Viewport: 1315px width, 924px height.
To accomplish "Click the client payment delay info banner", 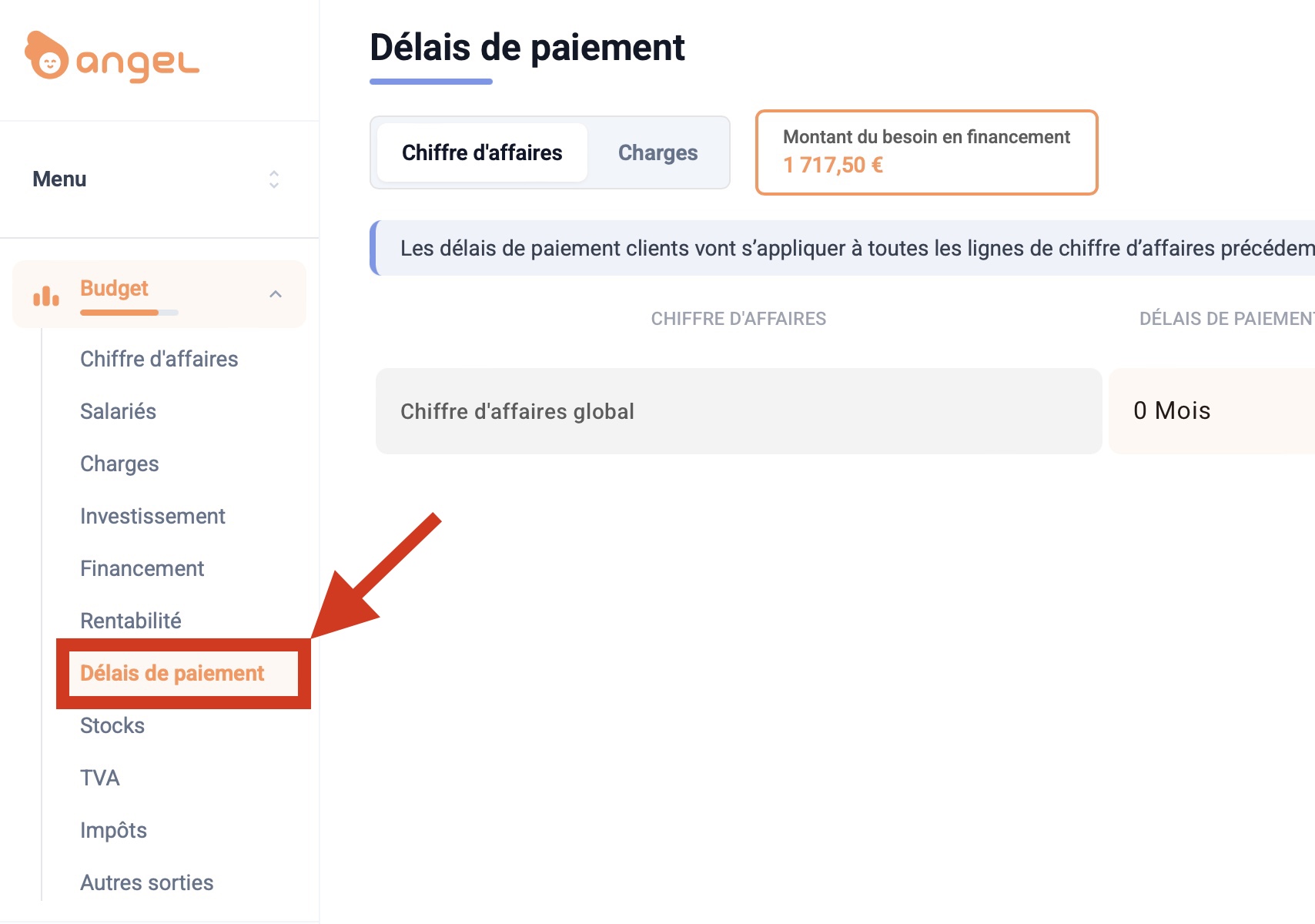I will [x=842, y=248].
